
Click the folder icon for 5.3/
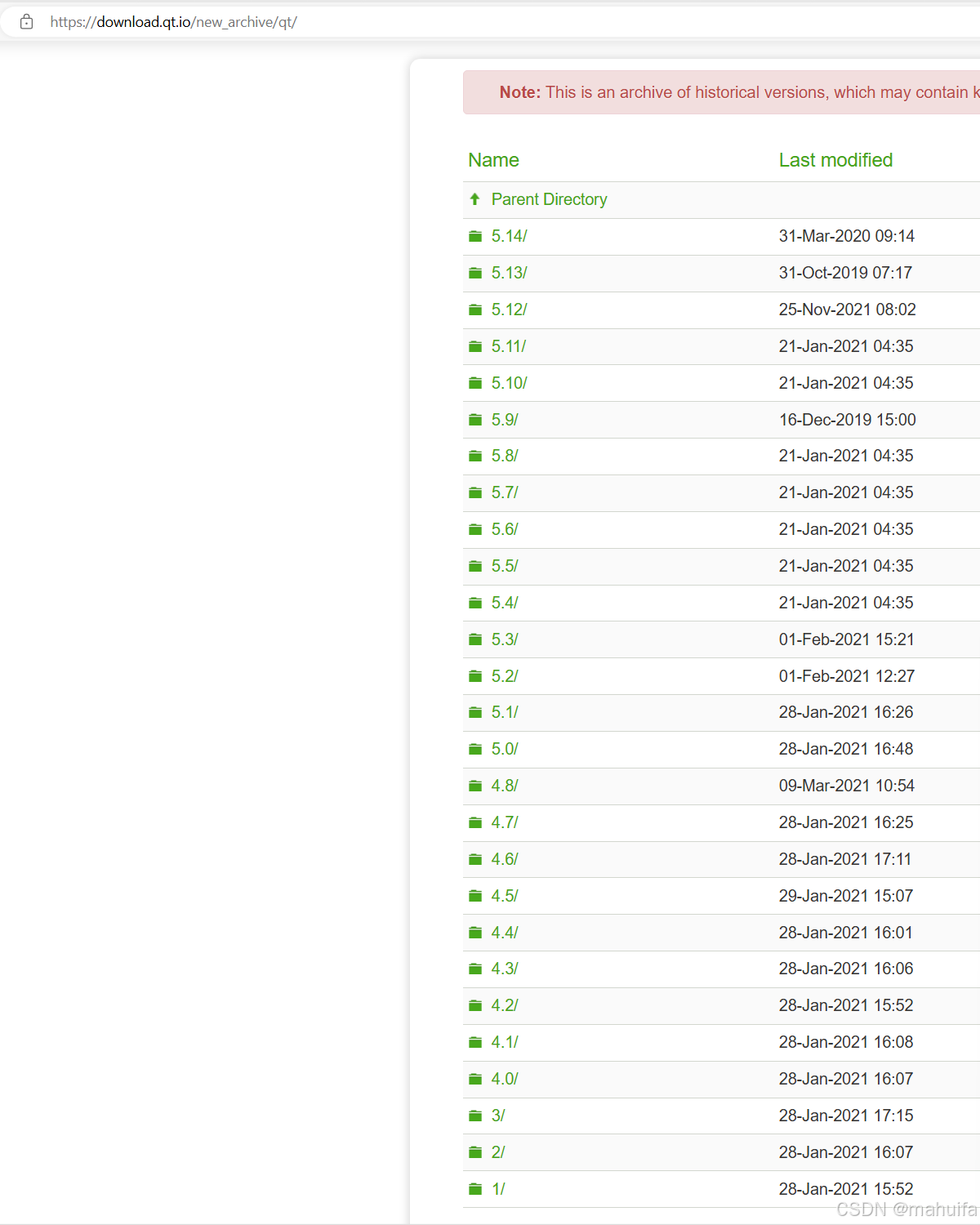tap(475, 639)
